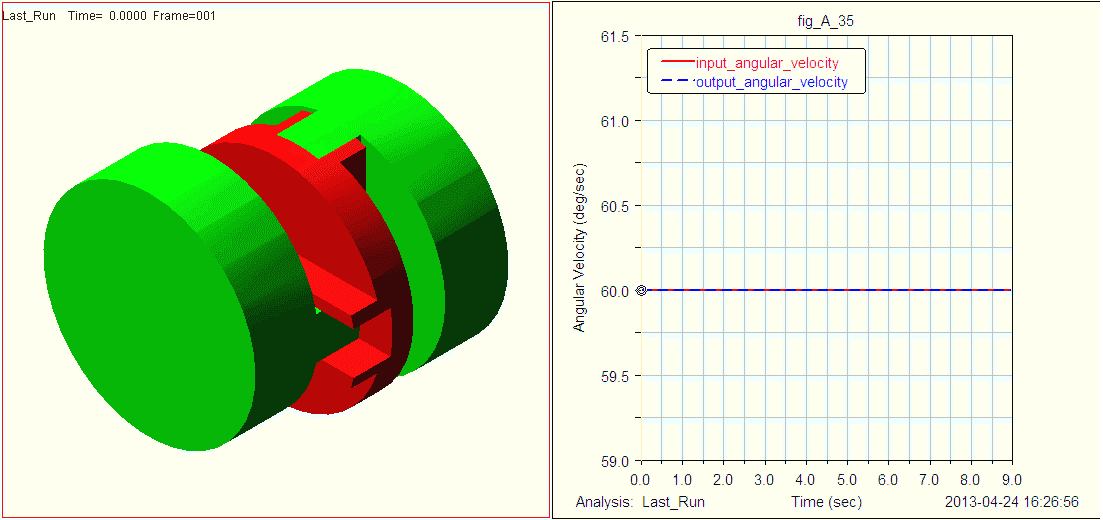1103x520 pixels.
Task: Click the 59.0 y-axis tick value
Action: coord(614,461)
